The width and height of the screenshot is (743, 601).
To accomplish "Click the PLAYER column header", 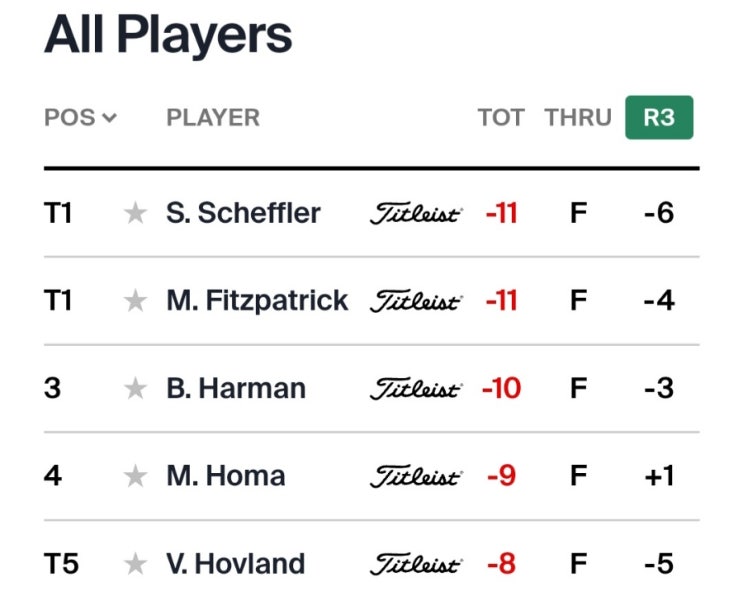I will [213, 118].
